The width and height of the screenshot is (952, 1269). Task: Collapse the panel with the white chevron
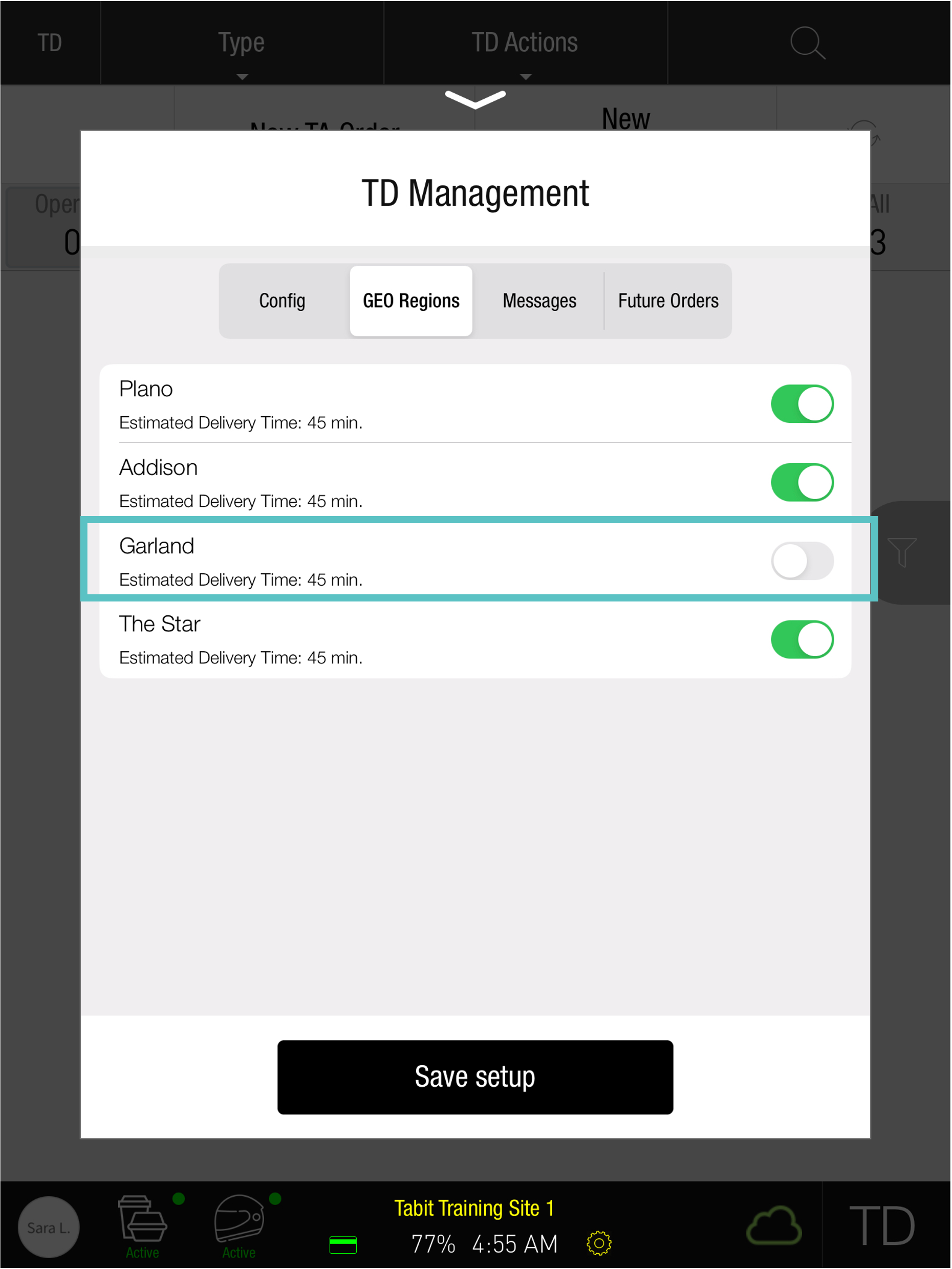475,99
